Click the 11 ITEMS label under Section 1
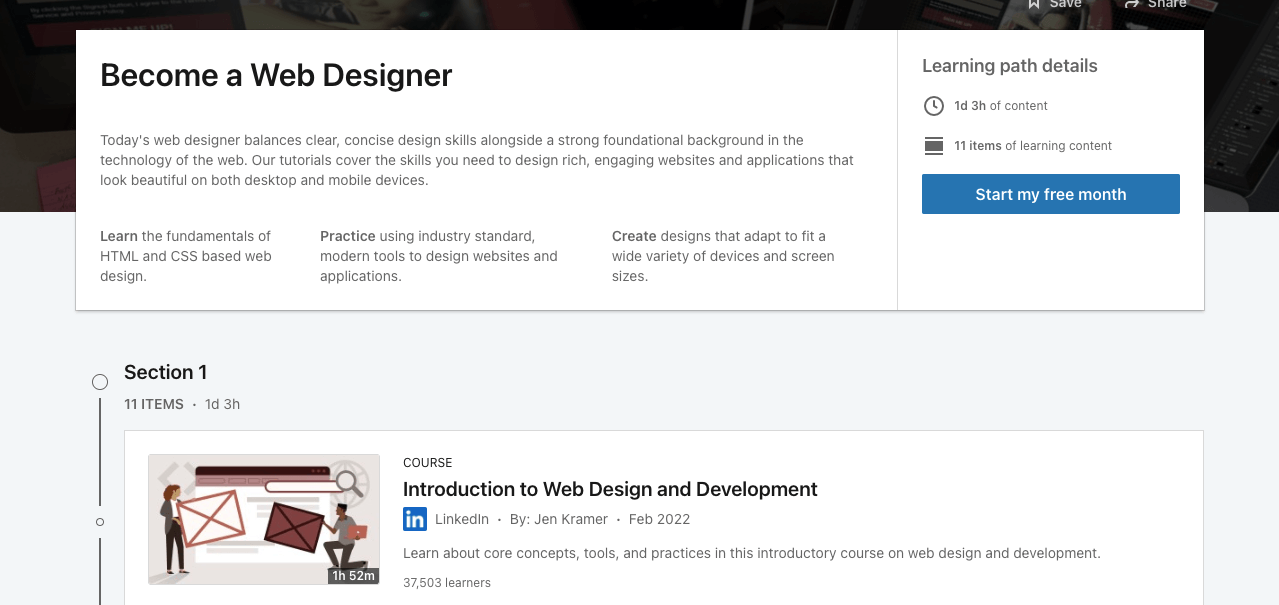 pyautogui.click(x=154, y=404)
